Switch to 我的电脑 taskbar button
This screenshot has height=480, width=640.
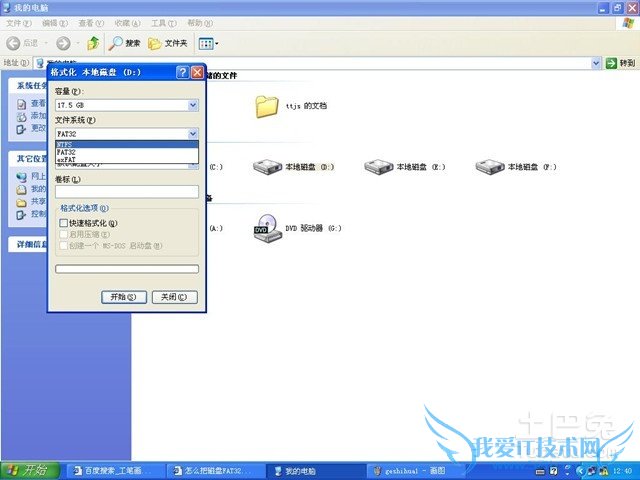coord(315,471)
